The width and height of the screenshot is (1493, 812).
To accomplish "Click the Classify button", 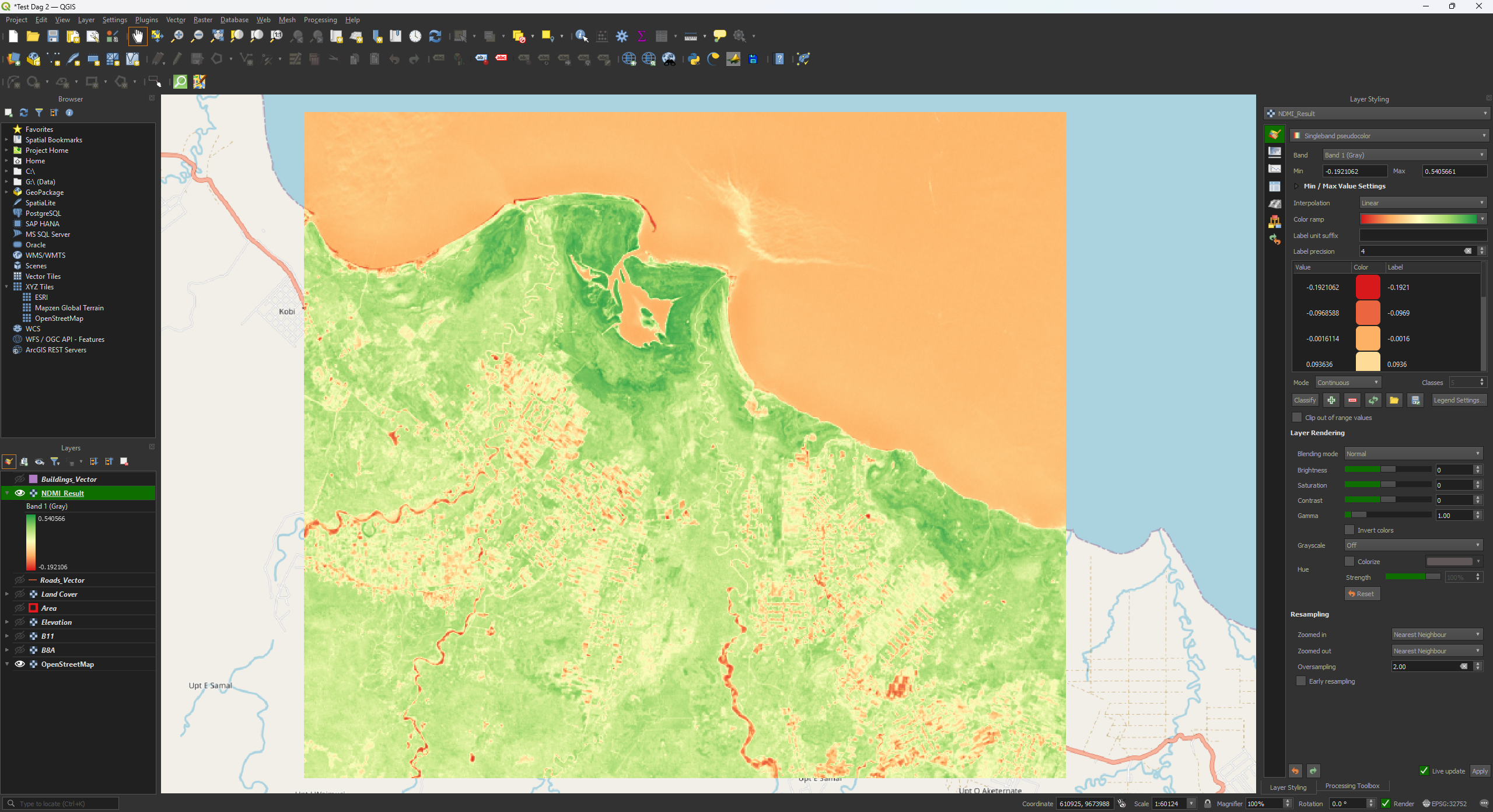I will (1305, 400).
